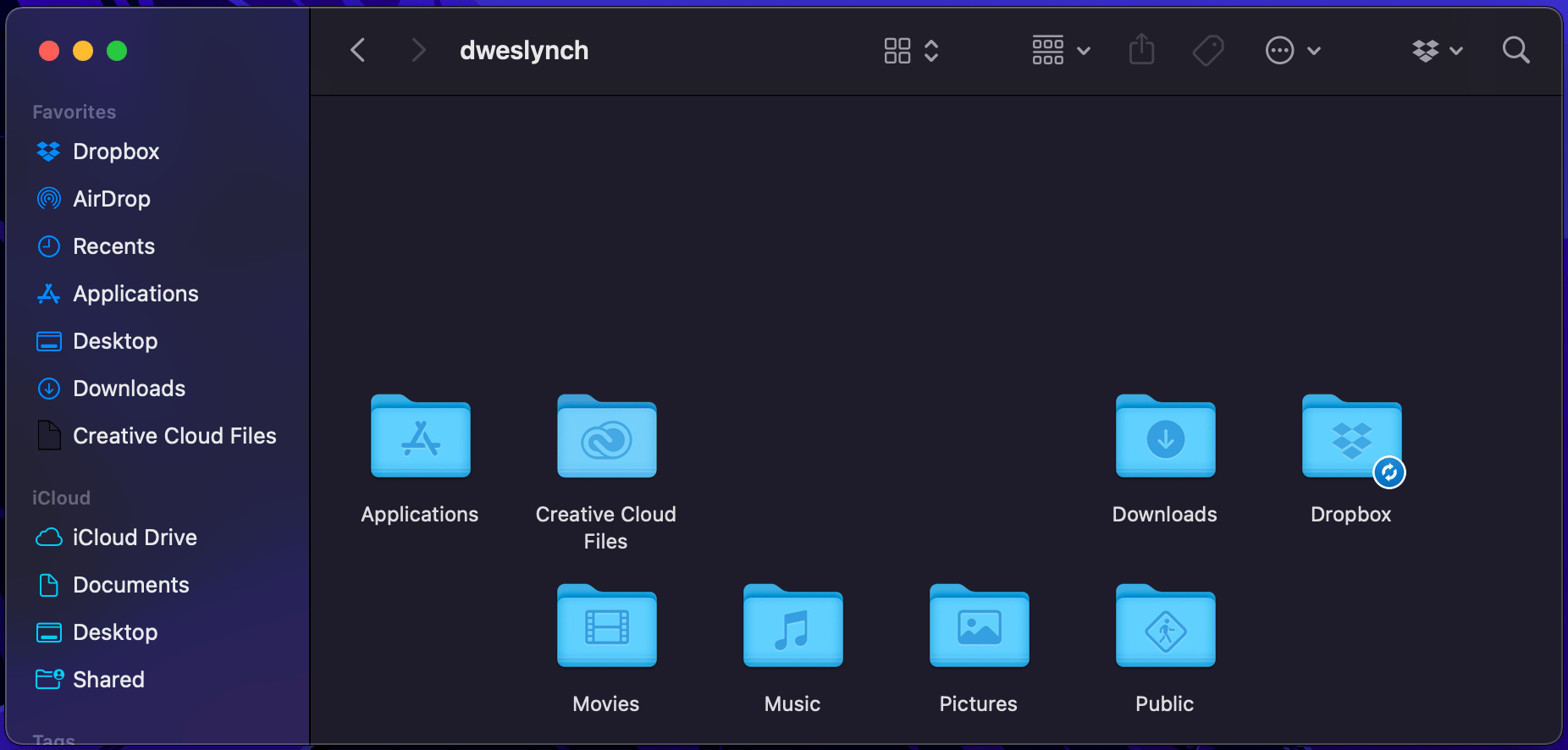Image resolution: width=1568 pixels, height=750 pixels.
Task: Click the Downloads sidebar arrow icon
Action: click(49, 389)
